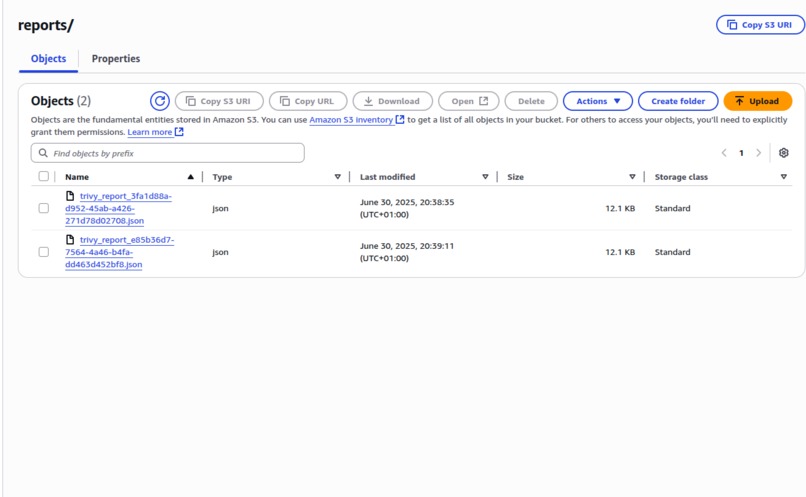Open the table preferences gear icon
Screen dimensions: 806x497
[783, 153]
